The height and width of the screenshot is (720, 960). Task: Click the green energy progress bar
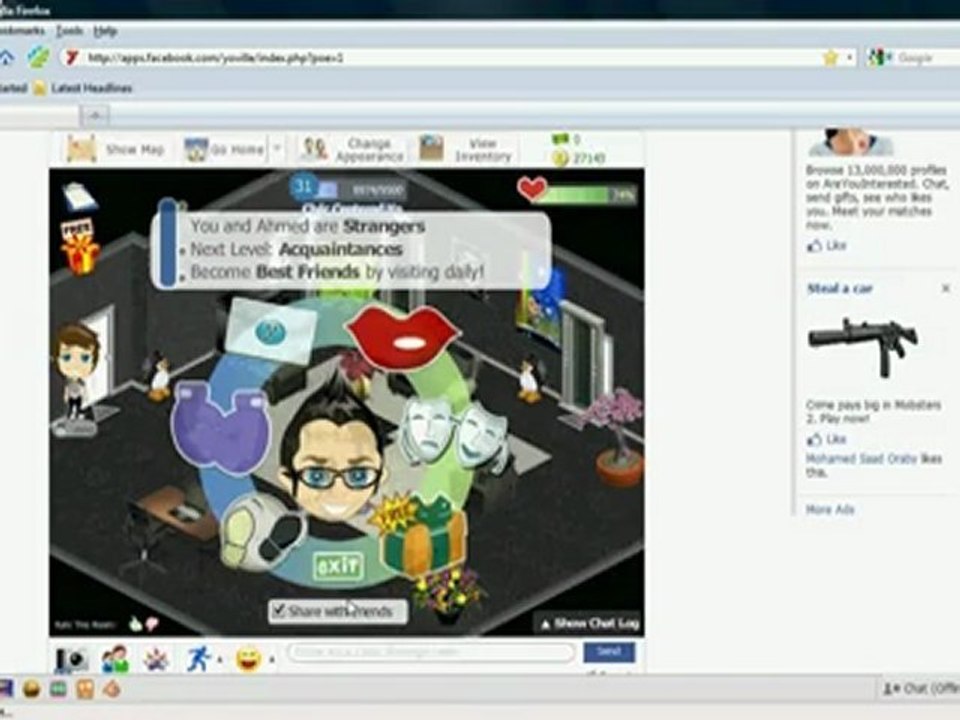[x=590, y=195]
